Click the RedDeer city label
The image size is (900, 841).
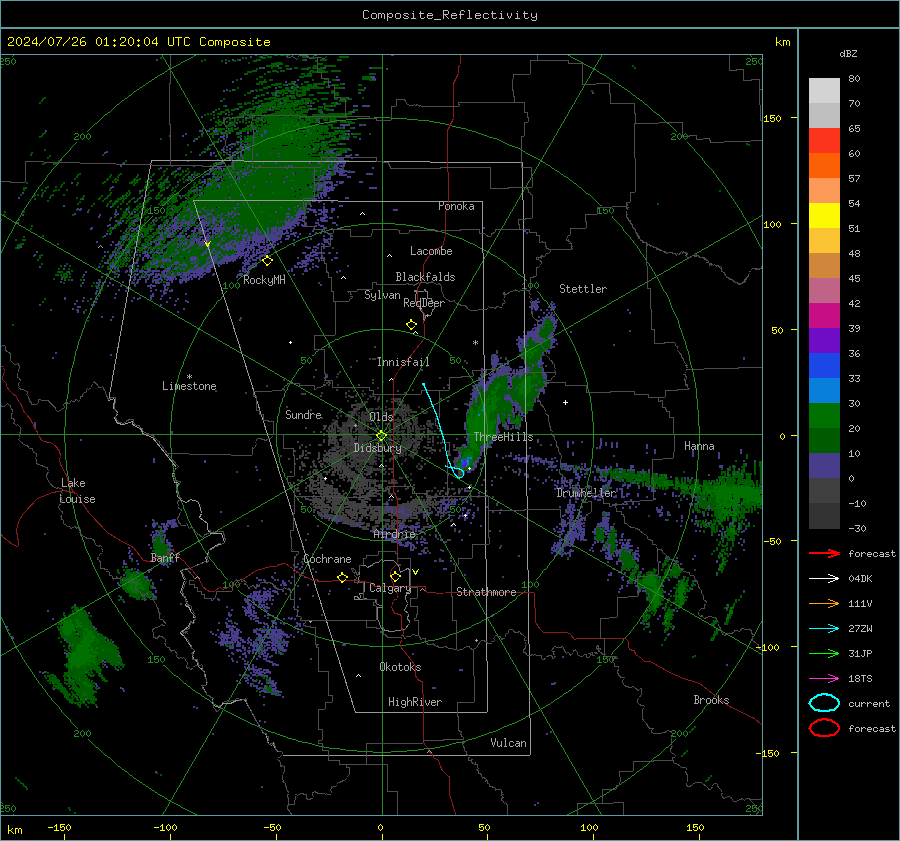pos(424,303)
